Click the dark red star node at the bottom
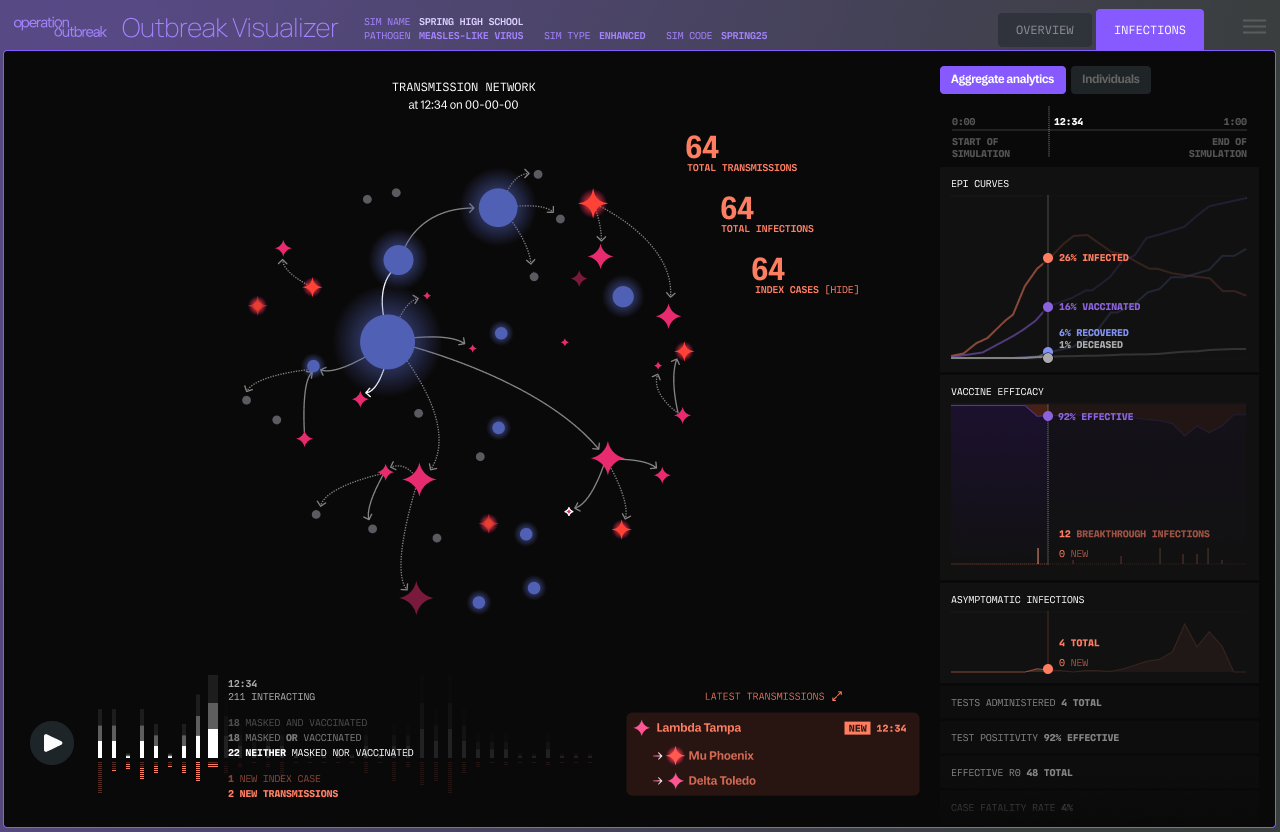The image size is (1280, 832). [x=416, y=598]
